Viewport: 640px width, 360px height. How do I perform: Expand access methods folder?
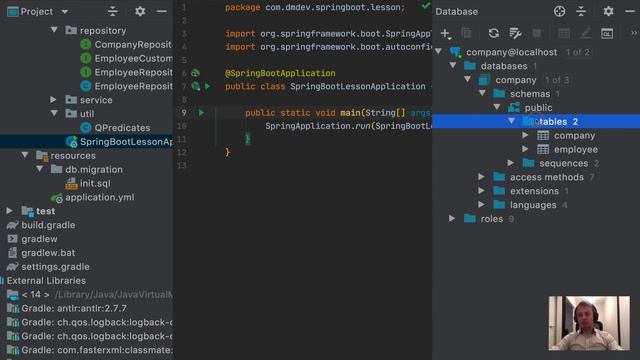(x=482, y=176)
